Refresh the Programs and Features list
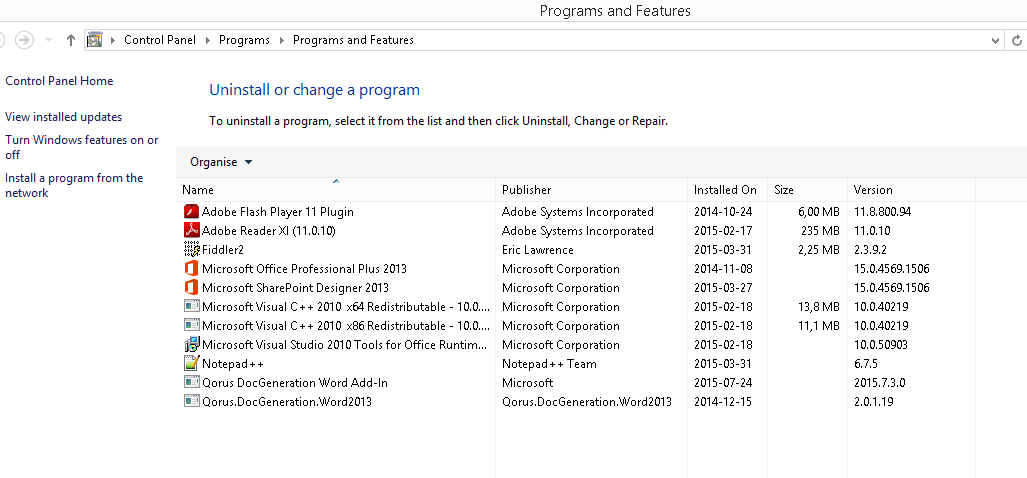Image resolution: width=1027 pixels, height=478 pixels. [x=1017, y=41]
